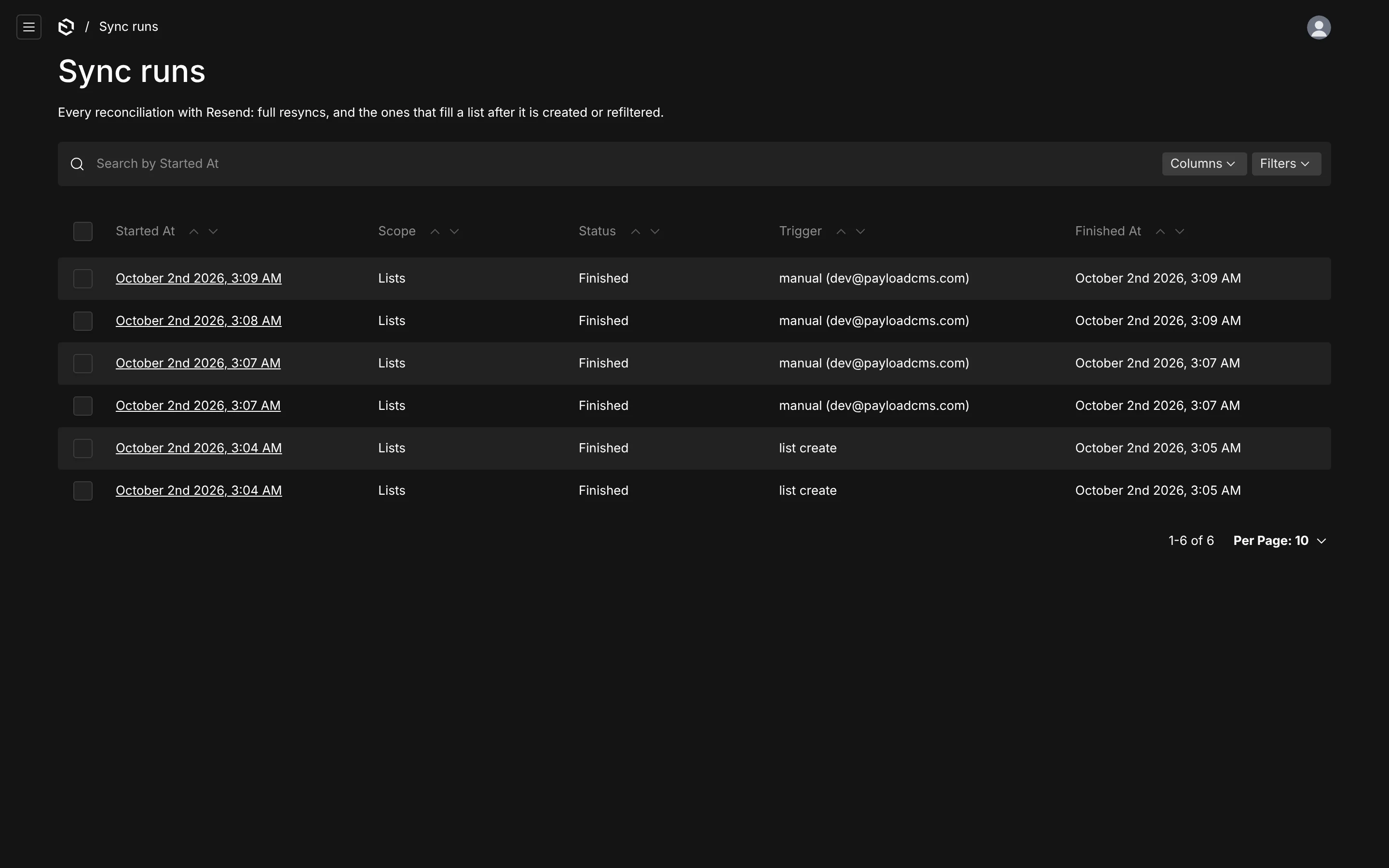Screen dimensions: 1389x868
Task: Select the 3:09 AM started run checkbox
Action: click(82, 278)
